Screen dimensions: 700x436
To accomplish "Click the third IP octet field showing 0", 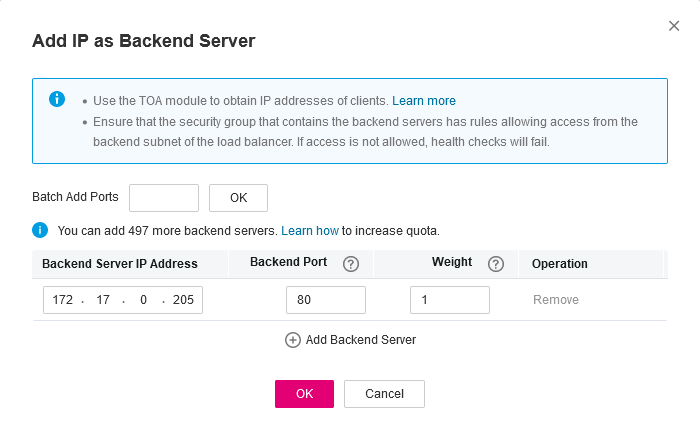I will 143,300.
